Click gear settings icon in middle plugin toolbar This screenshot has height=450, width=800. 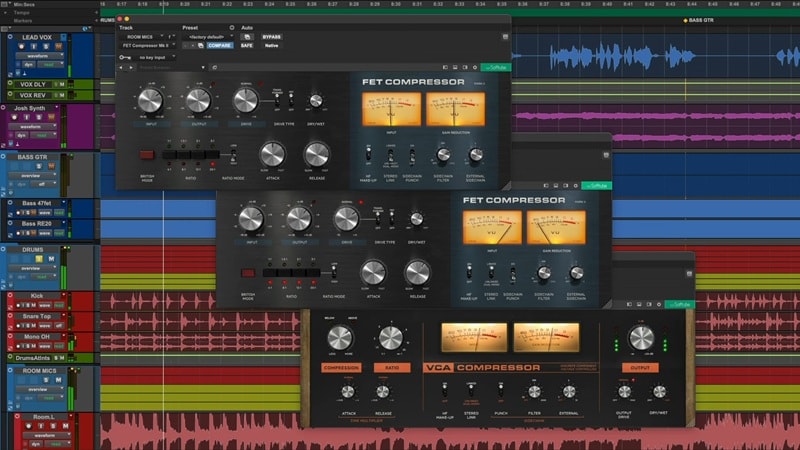tap(576, 186)
